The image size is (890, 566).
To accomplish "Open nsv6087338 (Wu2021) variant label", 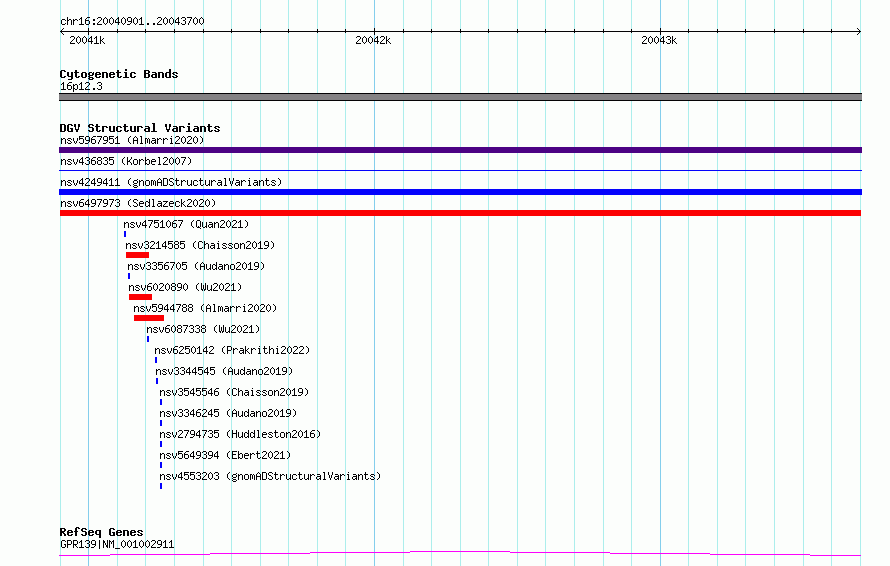I will (203, 329).
